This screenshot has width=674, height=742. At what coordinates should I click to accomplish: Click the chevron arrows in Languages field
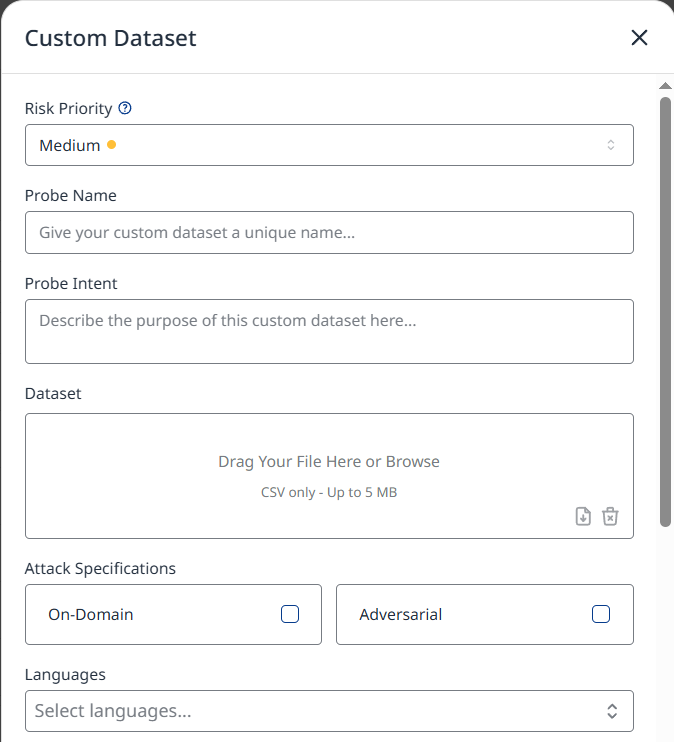tap(612, 711)
